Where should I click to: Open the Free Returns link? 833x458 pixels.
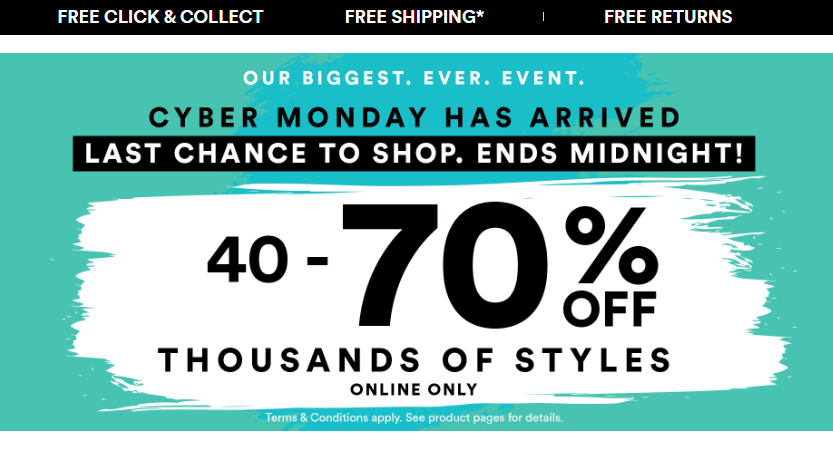[668, 17]
